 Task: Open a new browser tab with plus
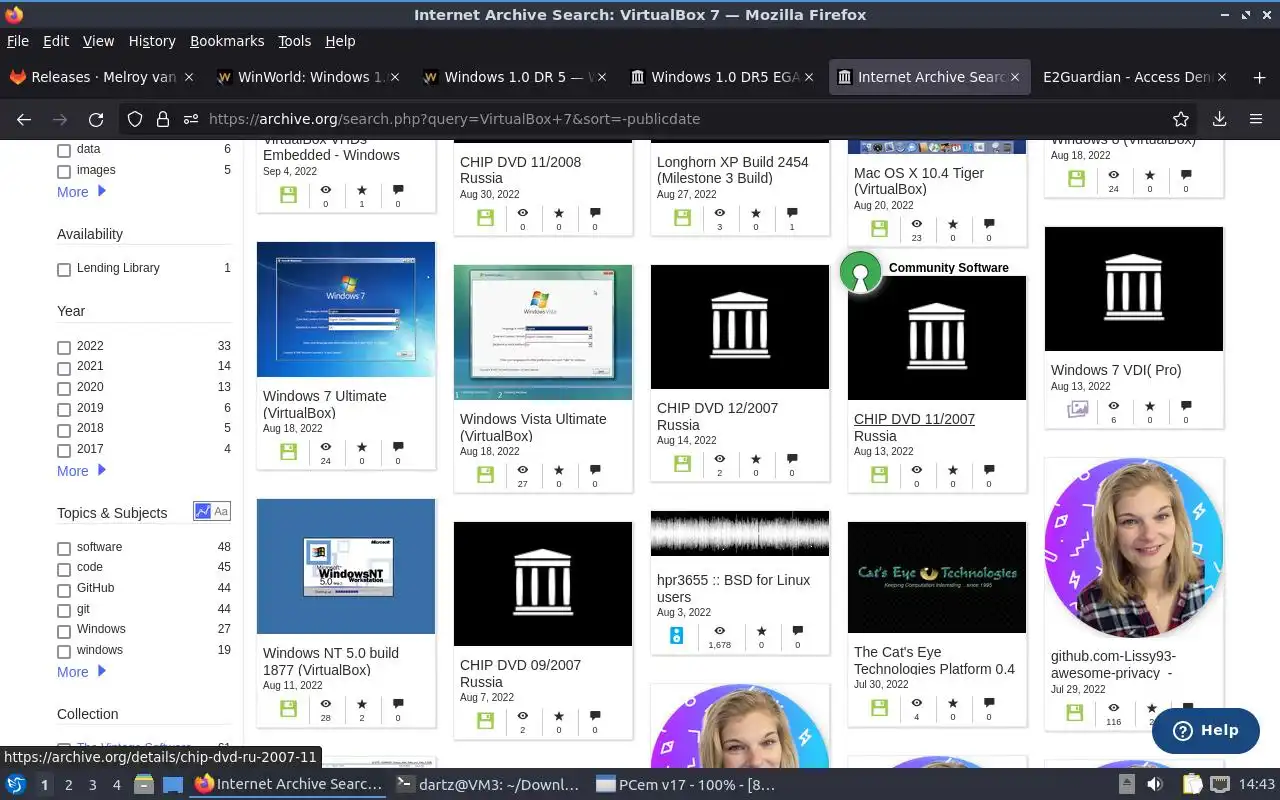(1259, 77)
